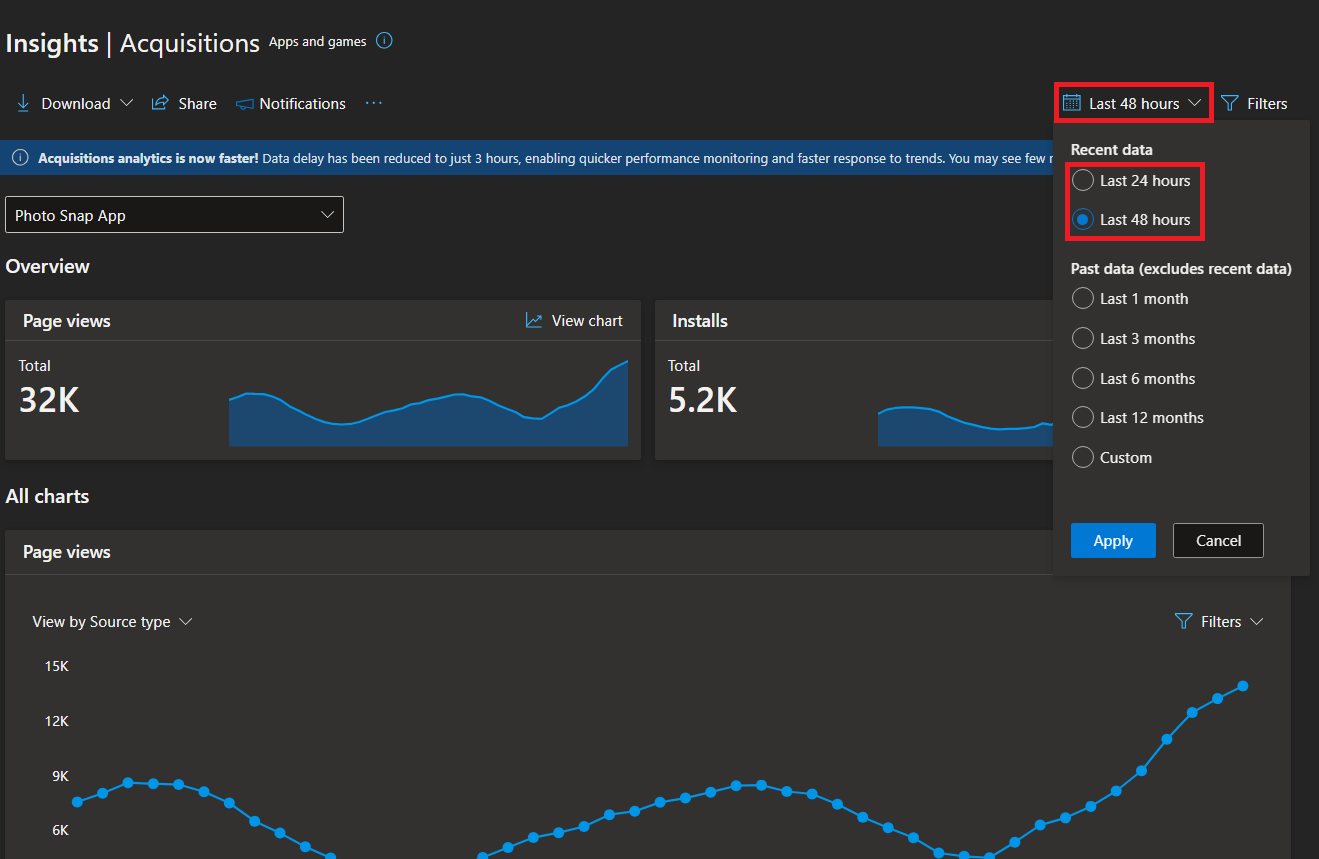Expand View by Source type dropdown
Screen dimensions: 1319x859
(x=112, y=621)
